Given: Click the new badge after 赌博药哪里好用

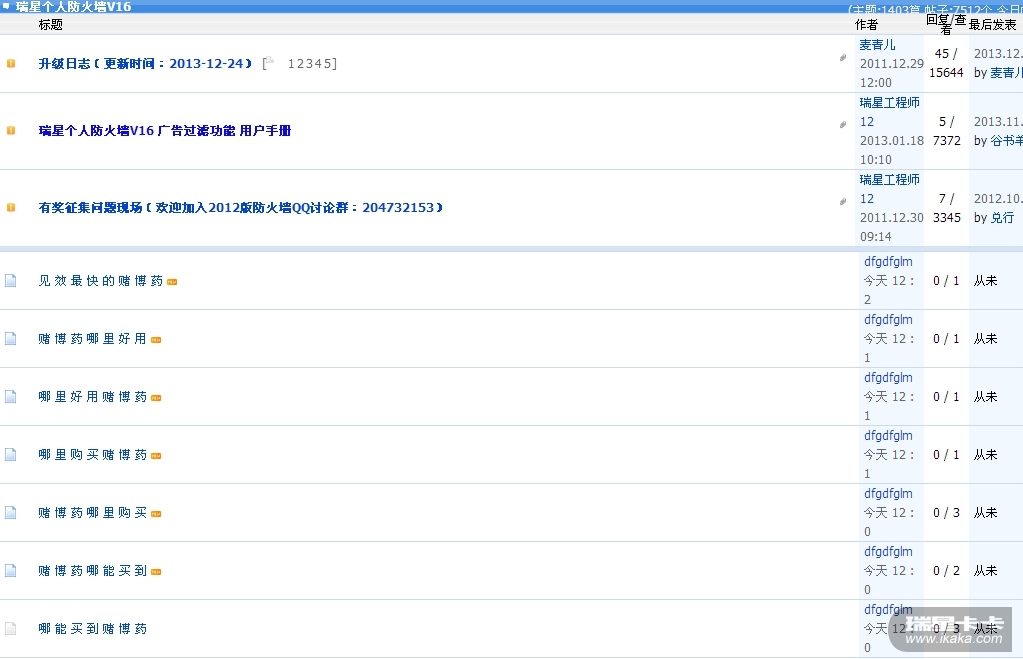Looking at the screenshot, I should click(x=156, y=340).
